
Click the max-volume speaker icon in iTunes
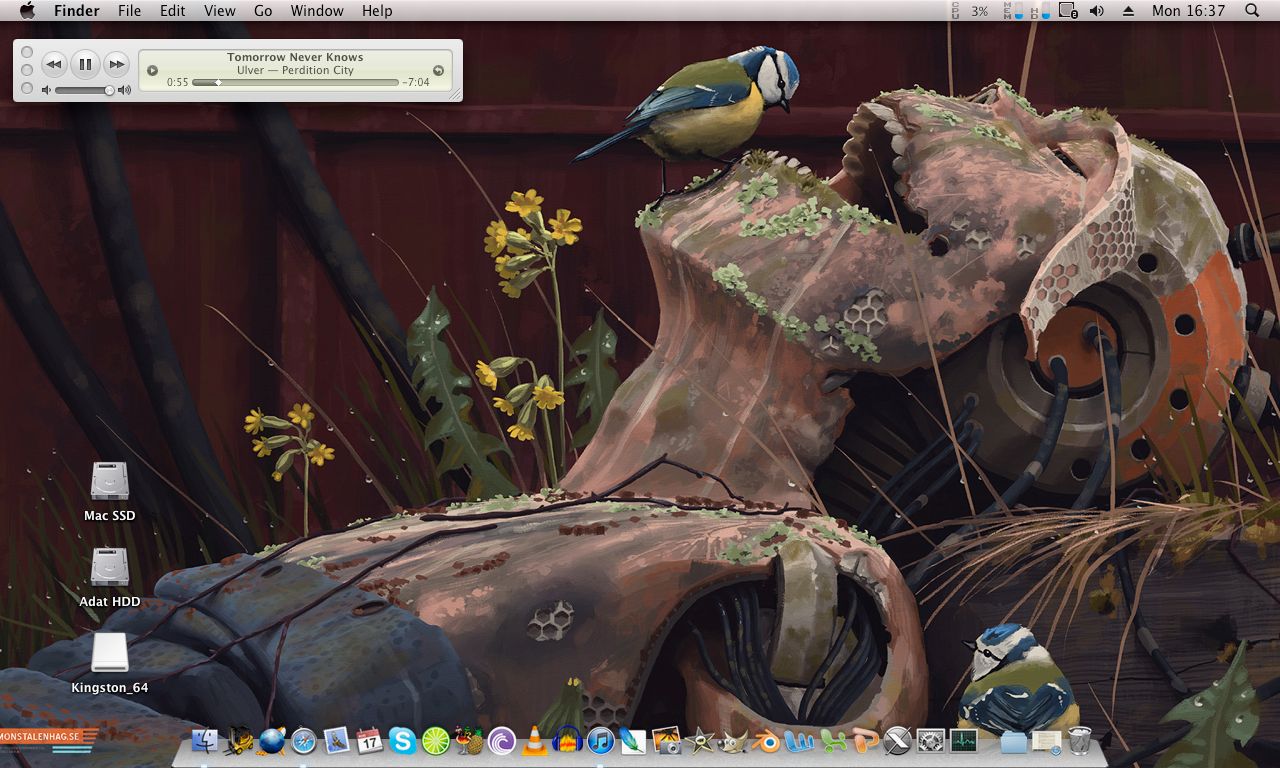click(125, 90)
